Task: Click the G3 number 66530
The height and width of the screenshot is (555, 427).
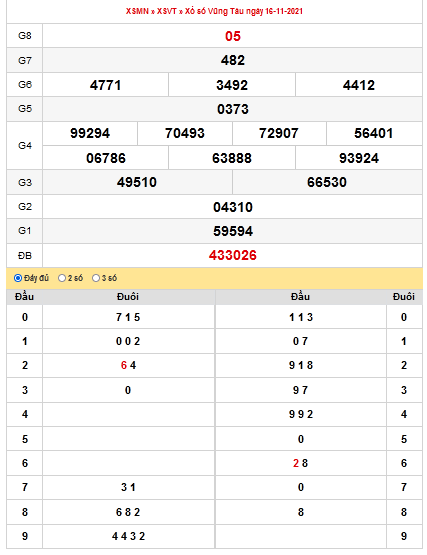Action: 326,182
